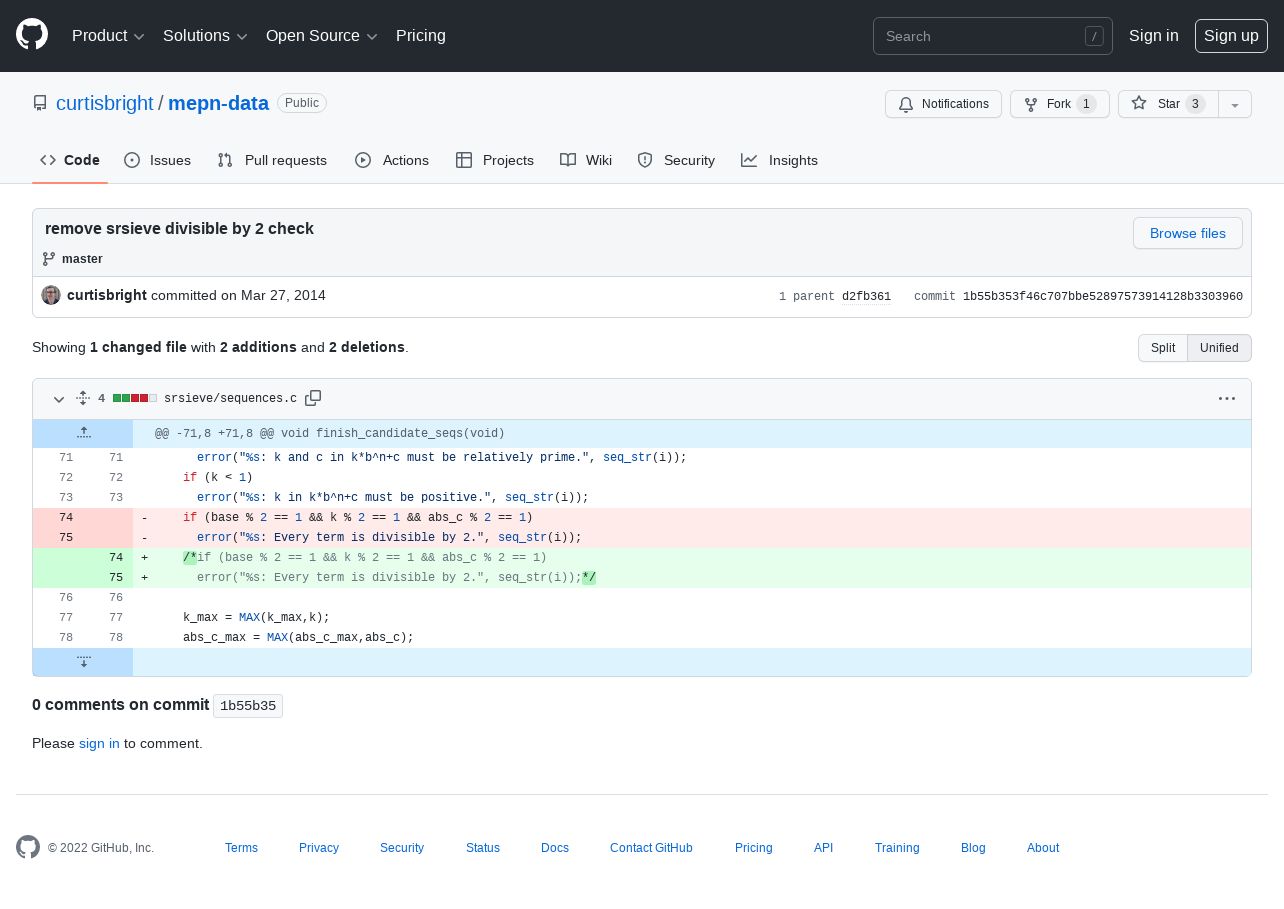The height and width of the screenshot is (909, 1284).
Task: Open the footer Pricing link
Action: point(754,848)
